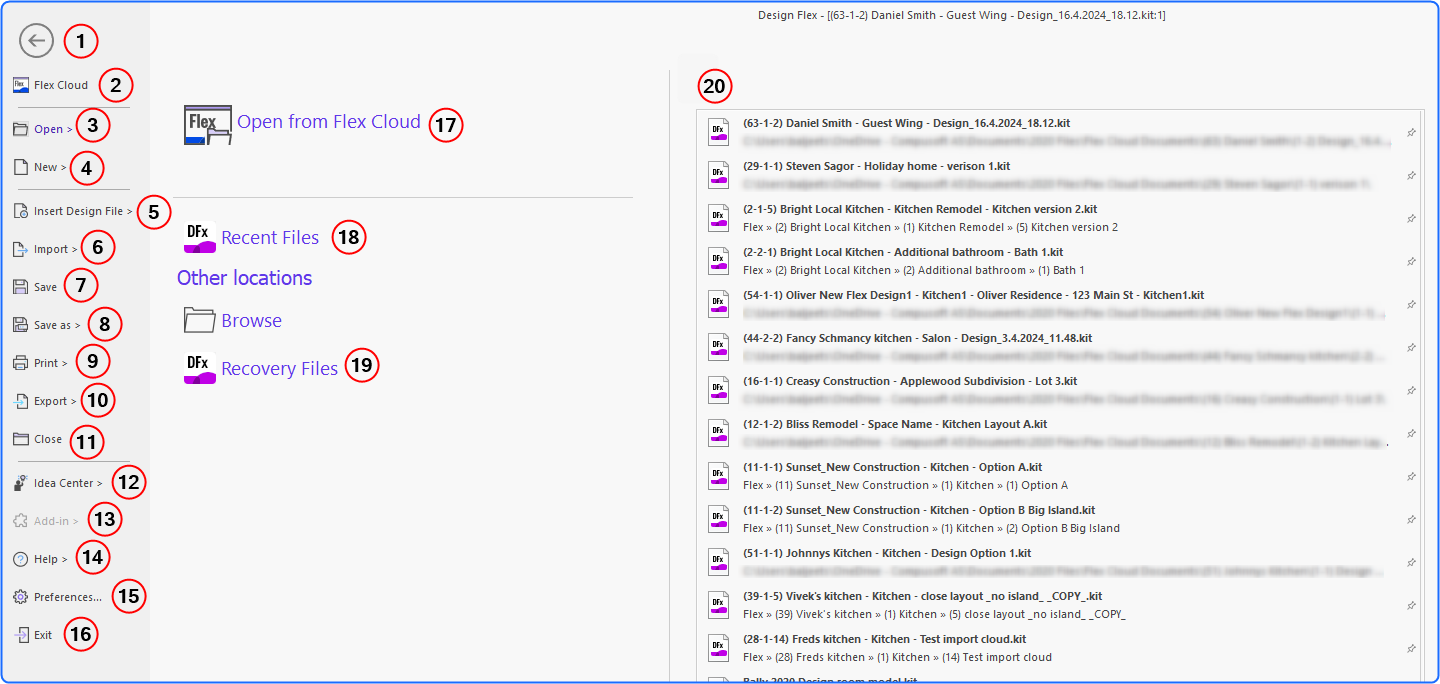The image size is (1440, 684).
Task: Click the Browse folder icon
Action: point(200,320)
